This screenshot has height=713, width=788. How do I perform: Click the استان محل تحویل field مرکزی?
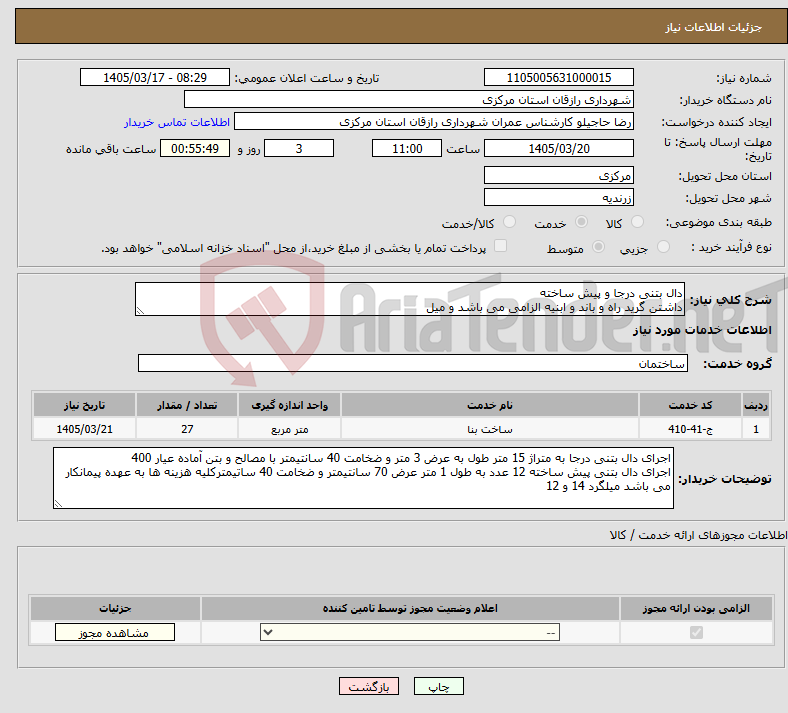point(558,175)
